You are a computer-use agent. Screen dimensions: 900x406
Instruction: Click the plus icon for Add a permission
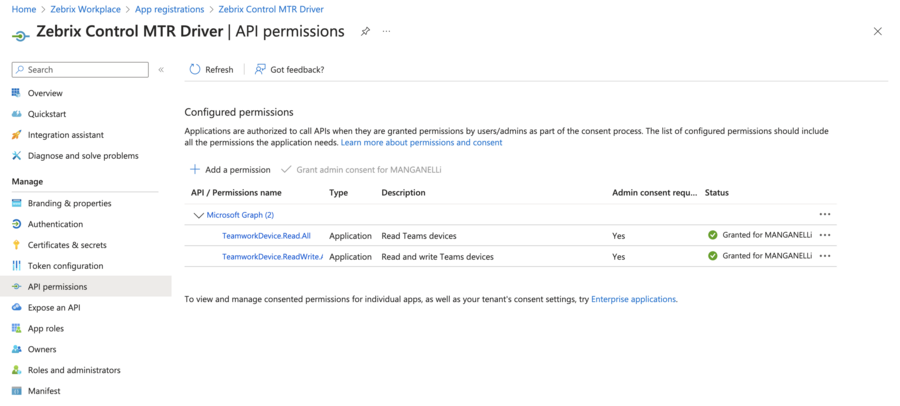click(195, 169)
